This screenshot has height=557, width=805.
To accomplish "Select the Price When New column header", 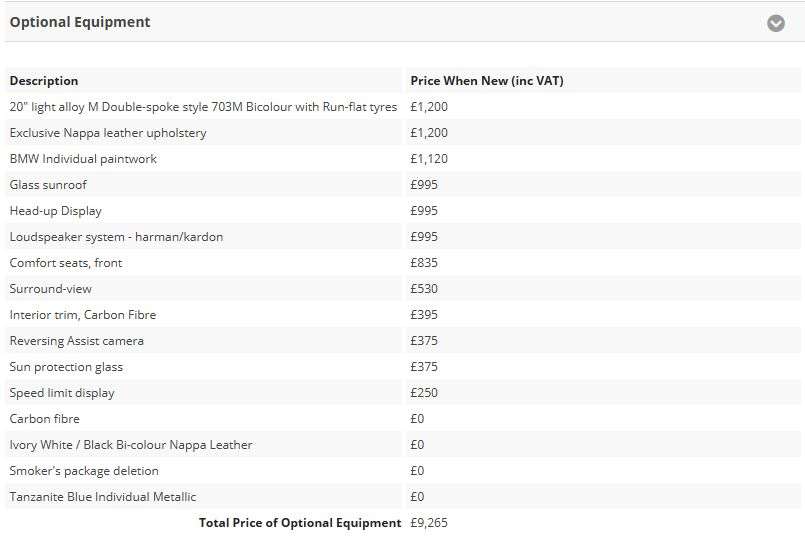I will click(487, 81).
